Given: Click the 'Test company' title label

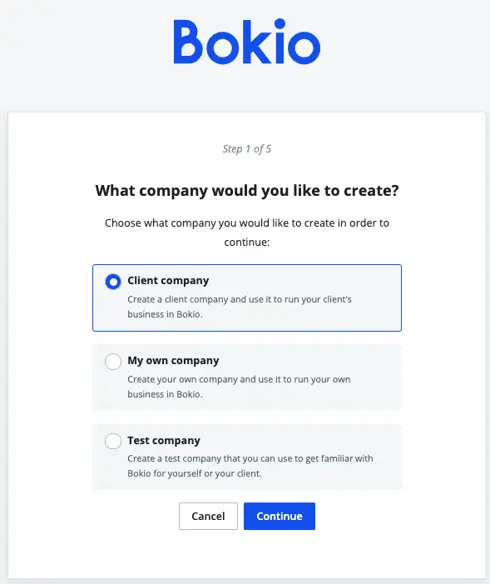Looking at the screenshot, I should click(163, 440).
